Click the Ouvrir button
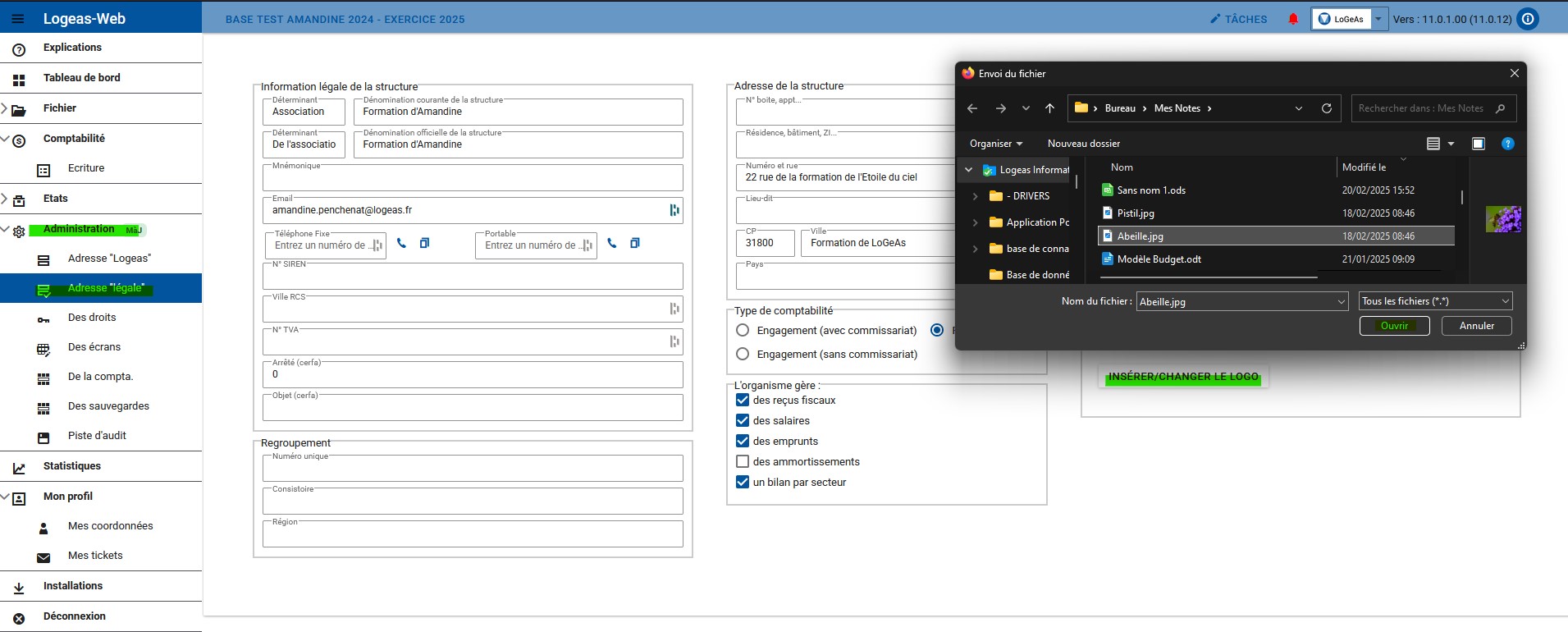This screenshot has width=1568, height=632. pos(1394,326)
